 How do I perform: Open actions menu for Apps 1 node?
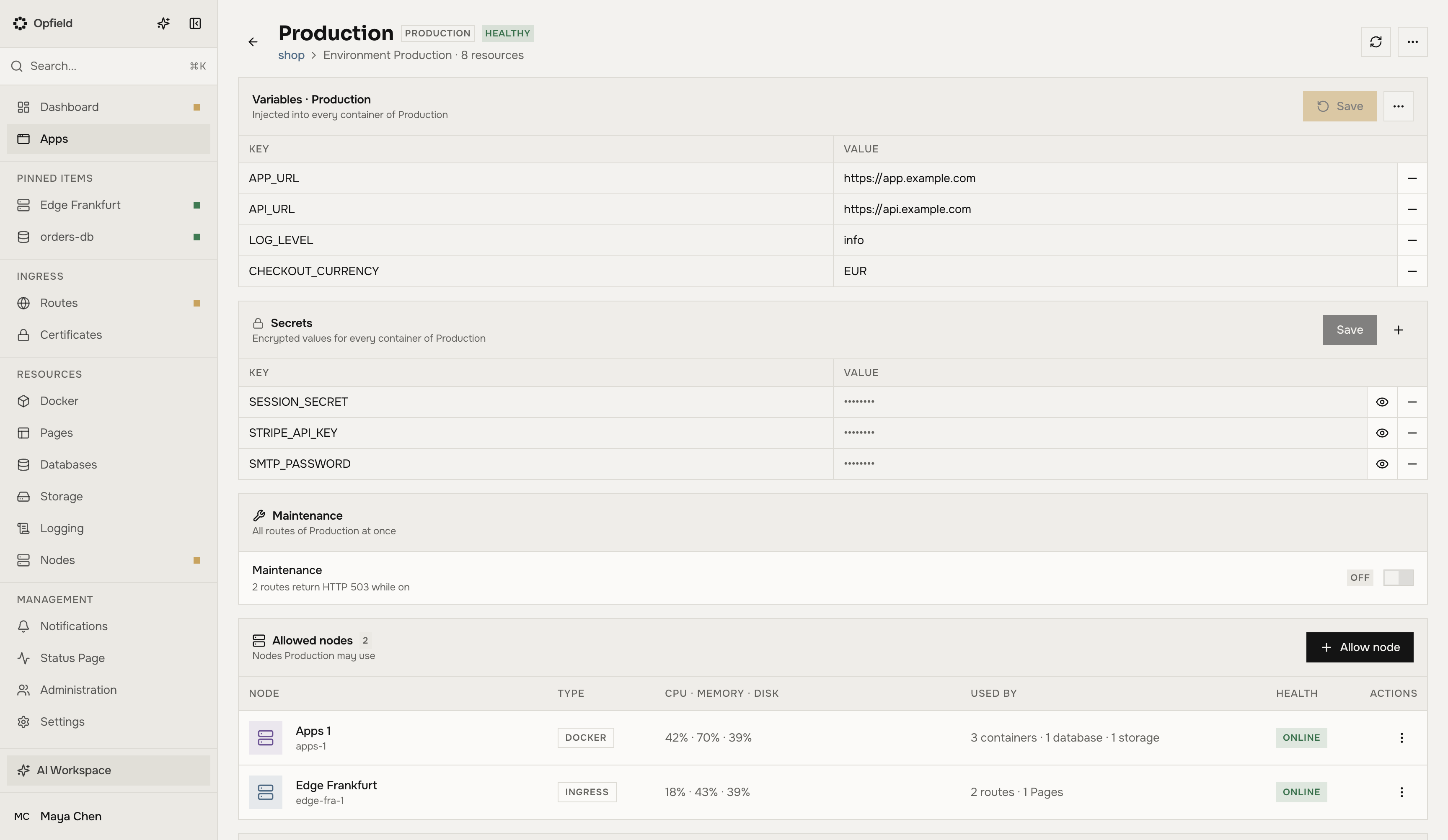[1401, 738]
